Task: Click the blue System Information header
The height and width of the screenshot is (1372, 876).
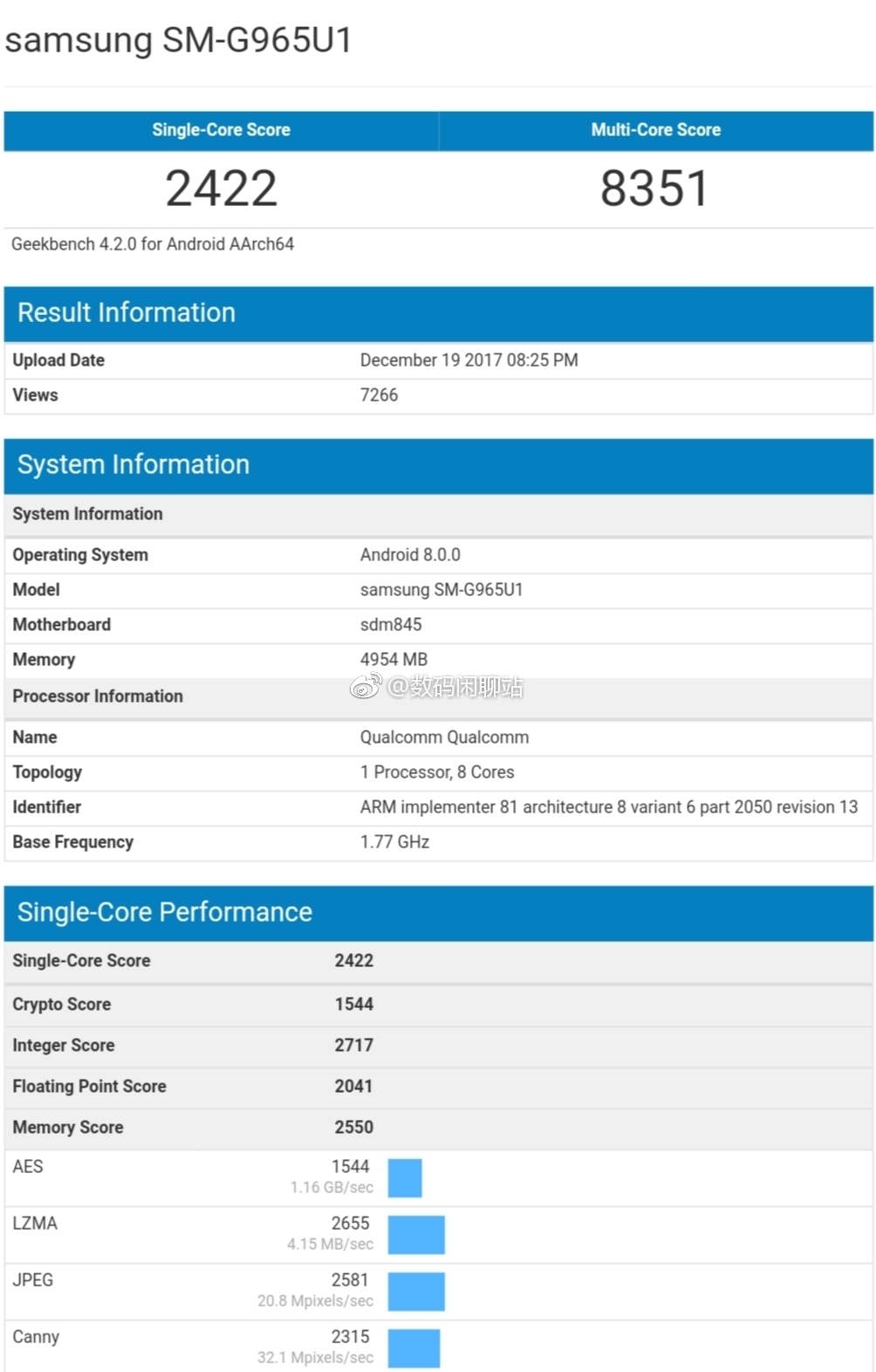Action: (439, 465)
